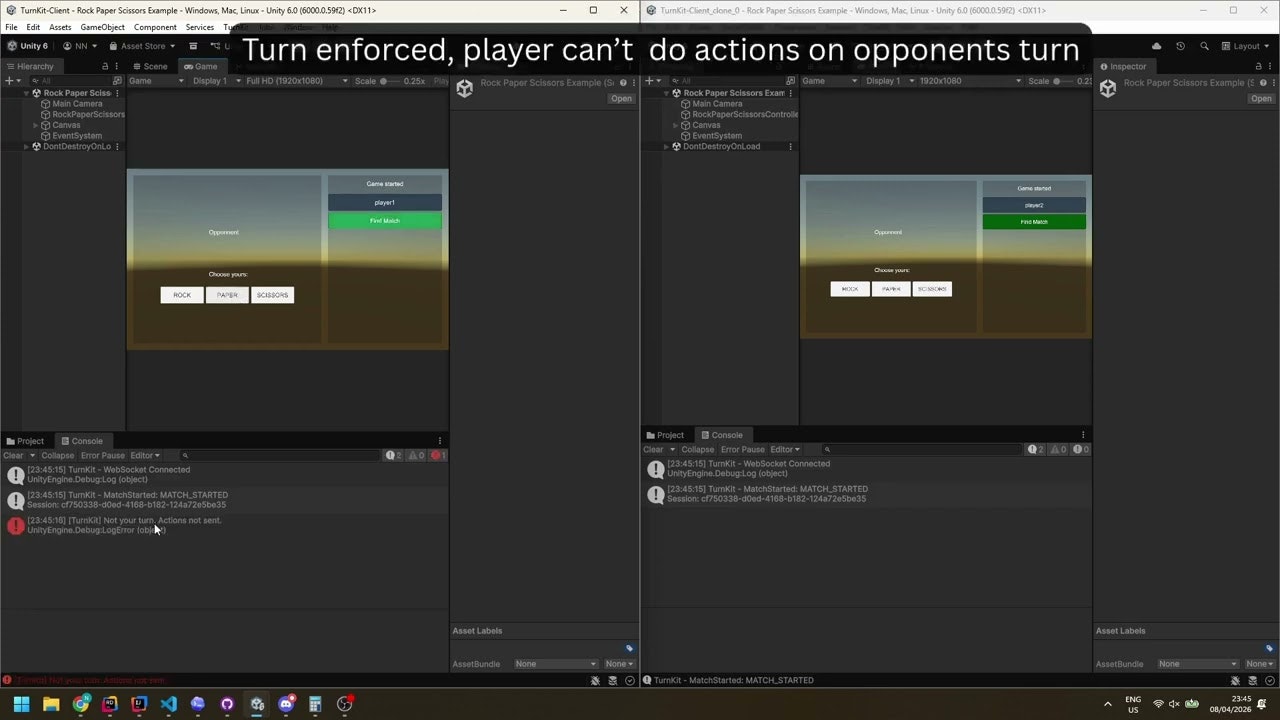Select left 'WebSocket Connected' log entry
This screenshot has width=1280, height=720.
point(224,474)
